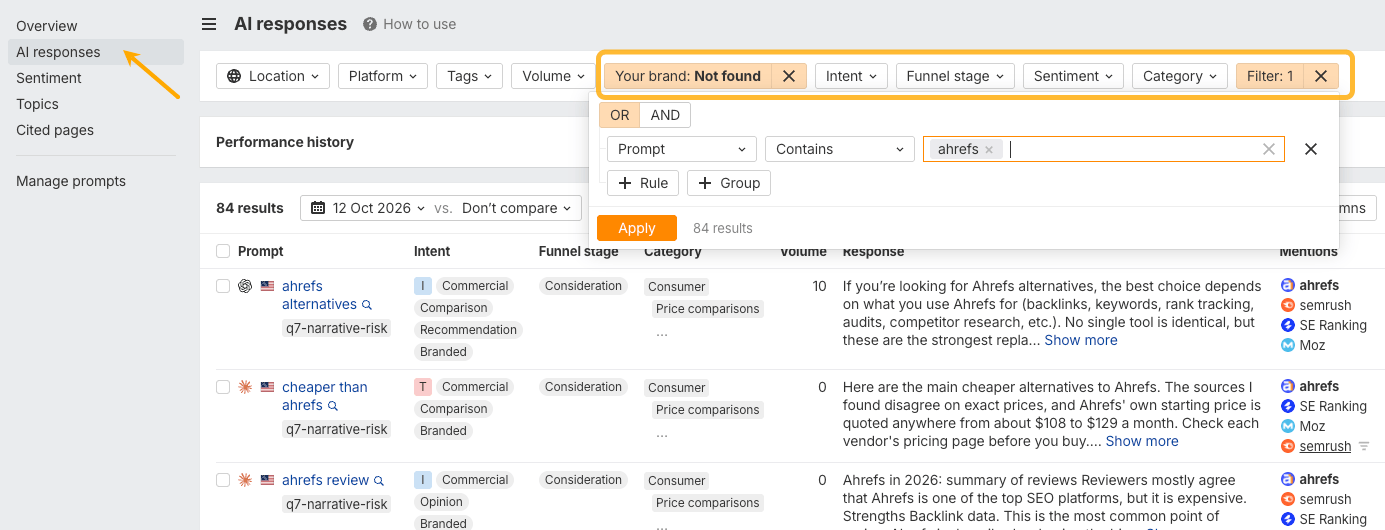The image size is (1385, 530).
Task: Check the ahrefs alternatives row checkbox
Action: point(223,286)
